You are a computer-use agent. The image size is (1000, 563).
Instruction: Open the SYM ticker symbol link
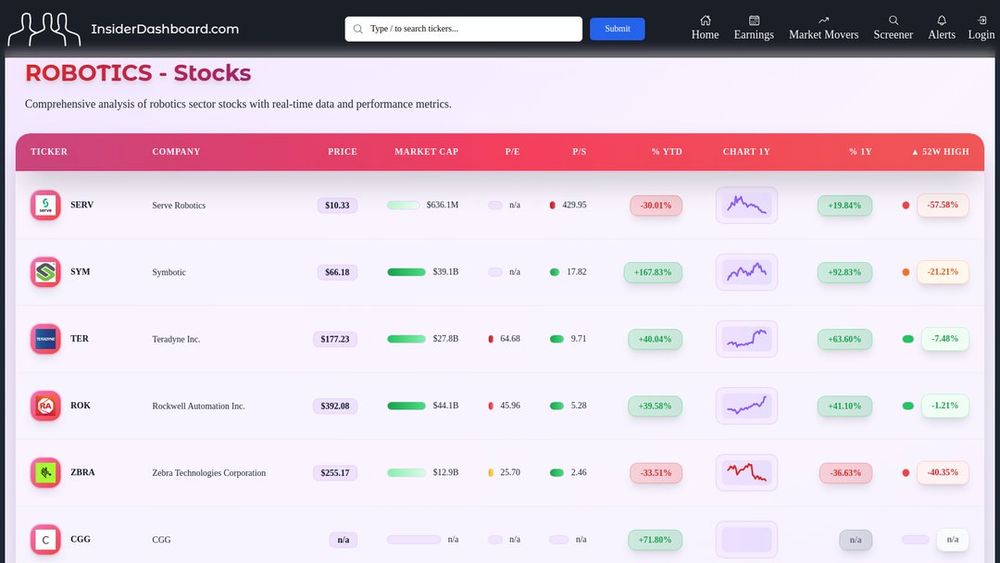[80, 272]
